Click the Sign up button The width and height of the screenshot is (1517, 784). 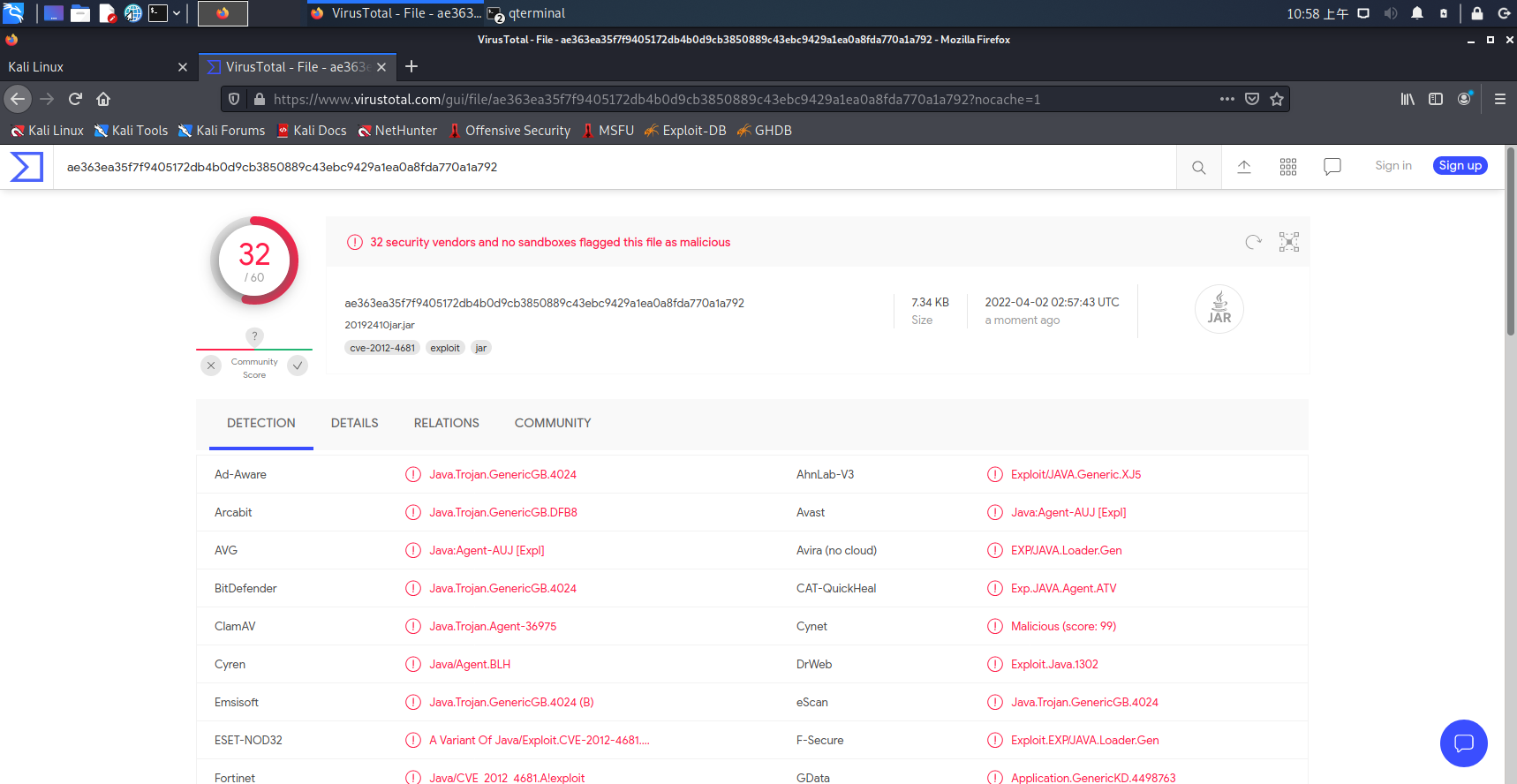coord(1460,166)
